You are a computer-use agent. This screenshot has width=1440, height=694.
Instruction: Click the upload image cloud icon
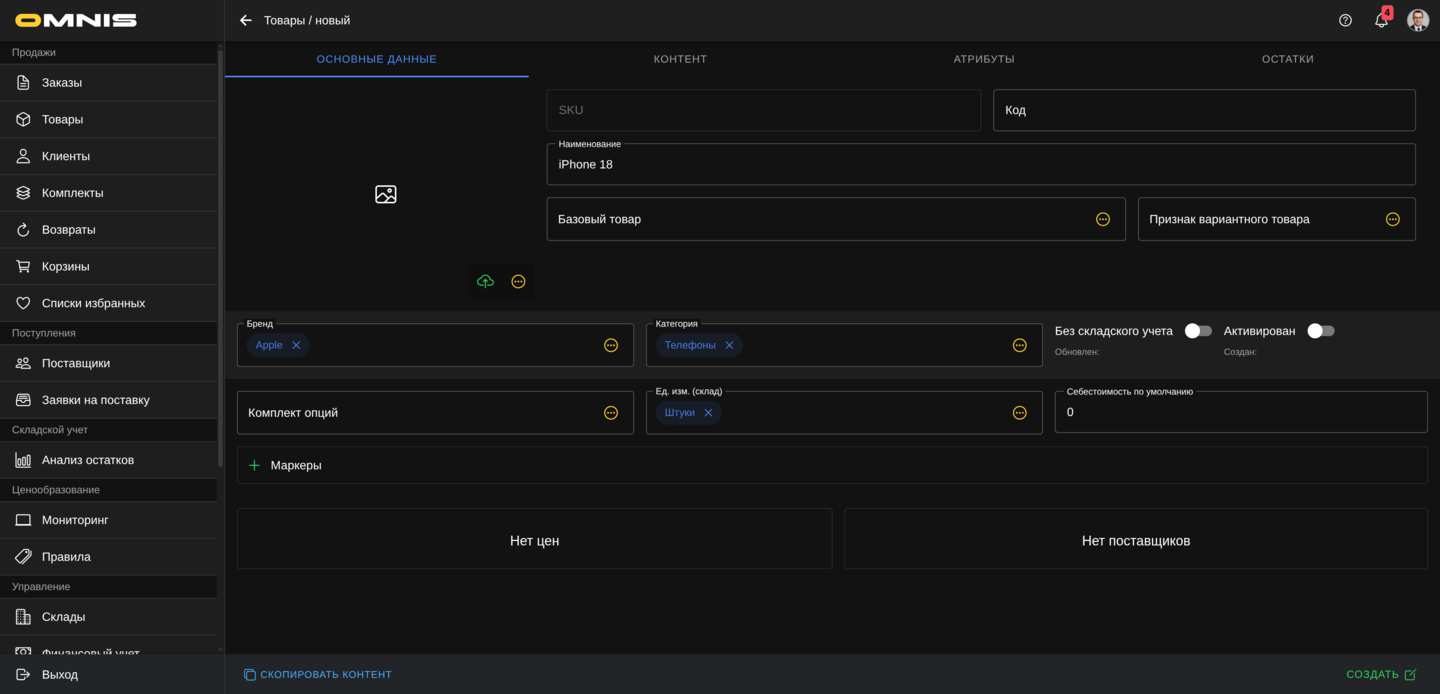[x=485, y=282]
